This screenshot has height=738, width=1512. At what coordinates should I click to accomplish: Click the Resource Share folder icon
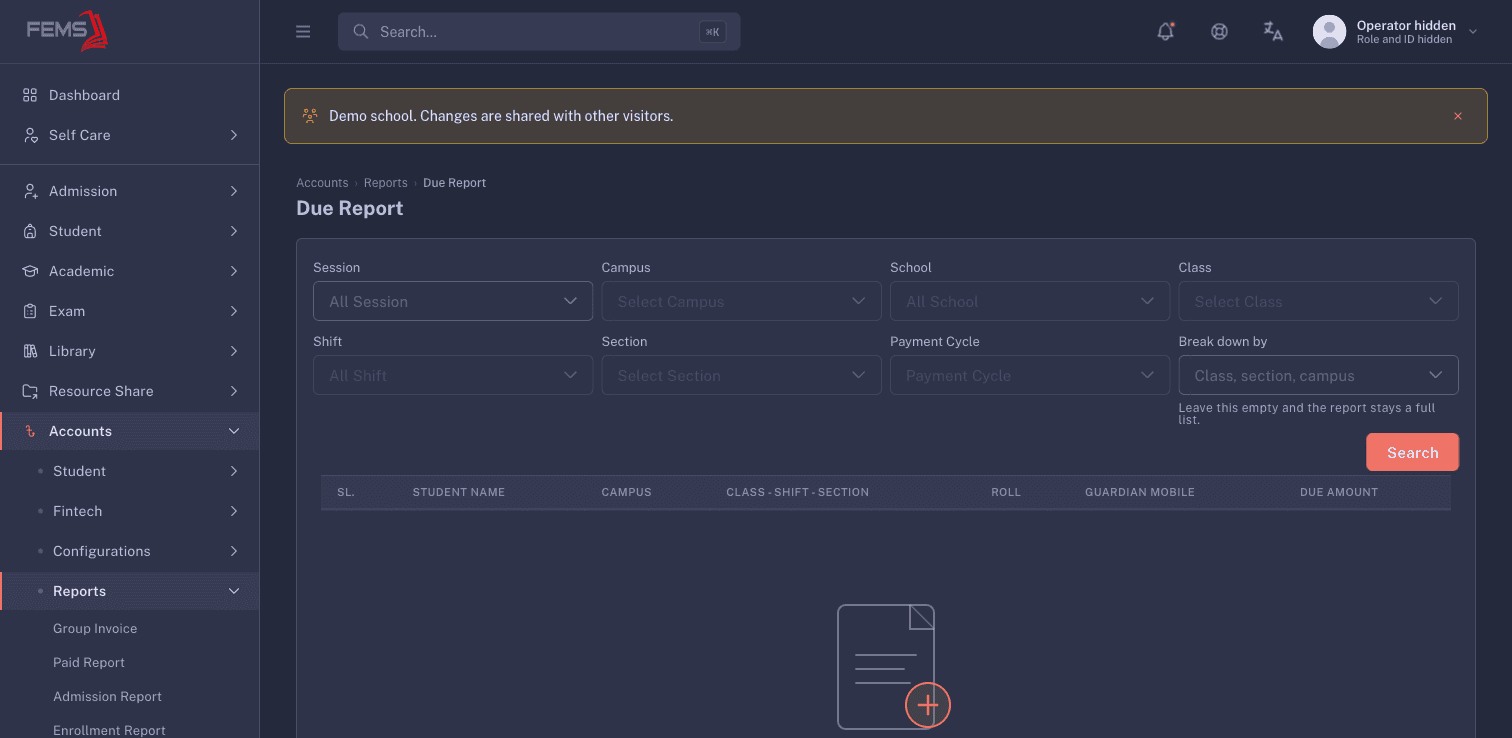pos(30,391)
